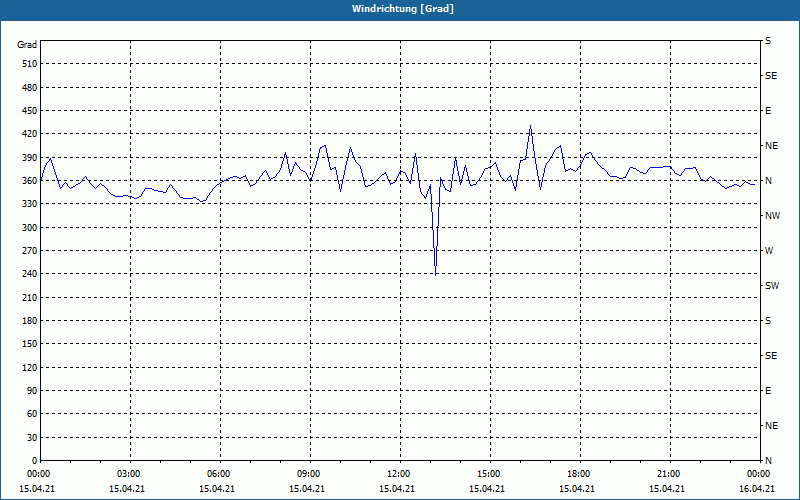Viewport: 800px width, 500px height.
Task: Click the 18:00 time label
Action: pyautogui.click(x=579, y=474)
